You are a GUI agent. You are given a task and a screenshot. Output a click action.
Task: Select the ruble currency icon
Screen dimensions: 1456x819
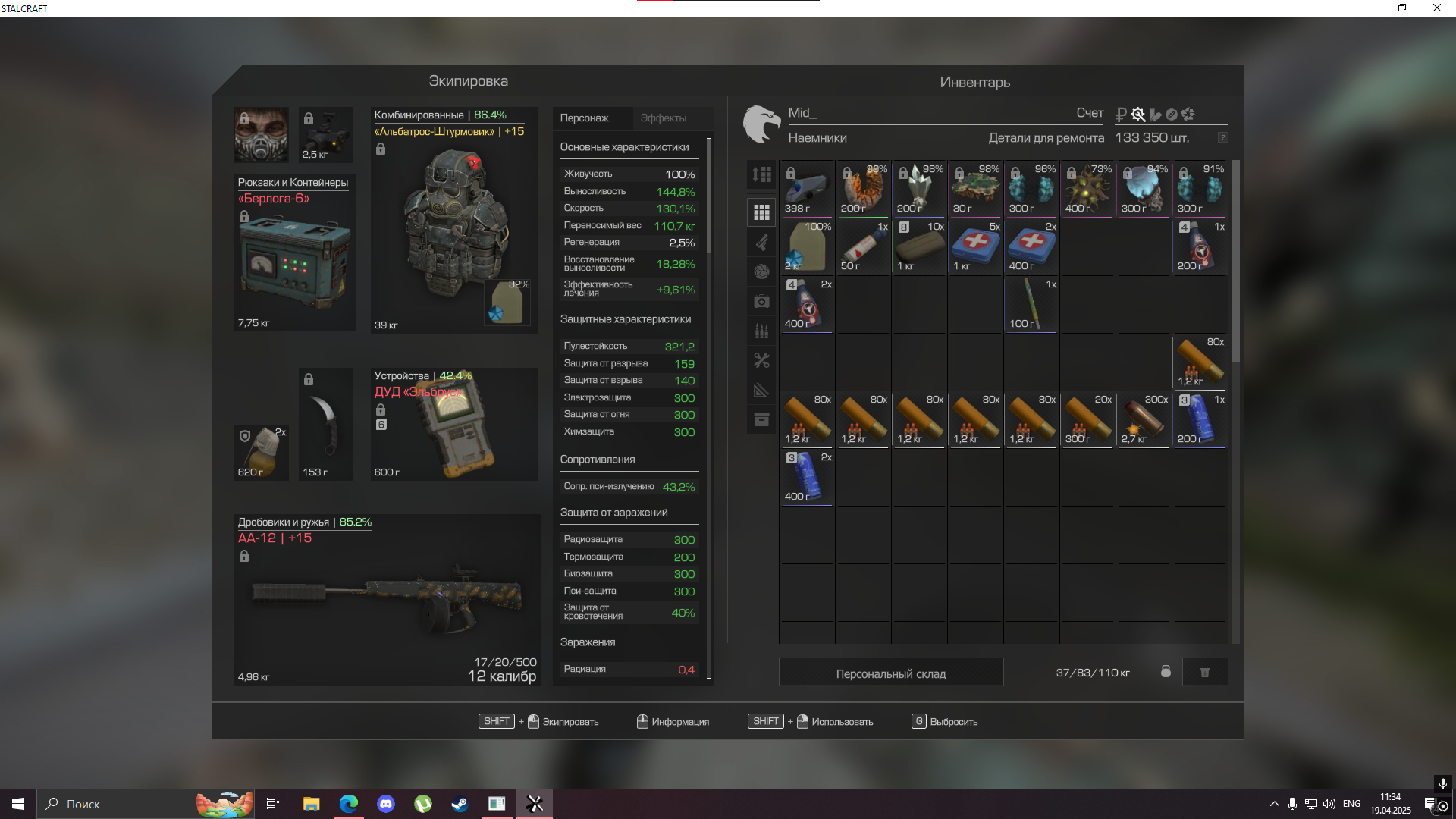tap(1121, 115)
